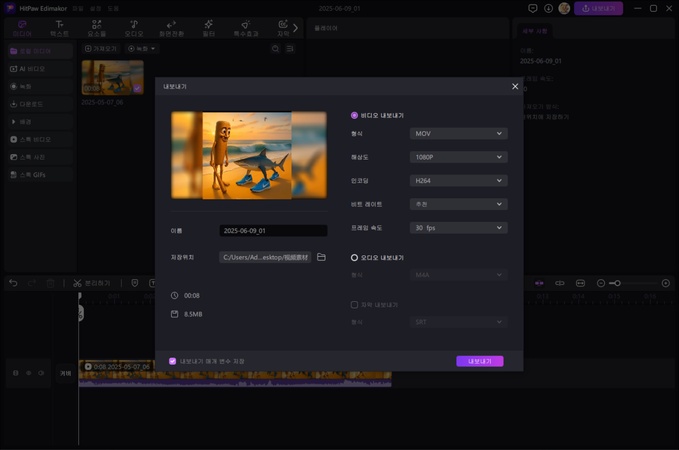Viewport: 679px width, 450px height.
Task: Select Stock Video in the sidebar
Action: [30, 139]
